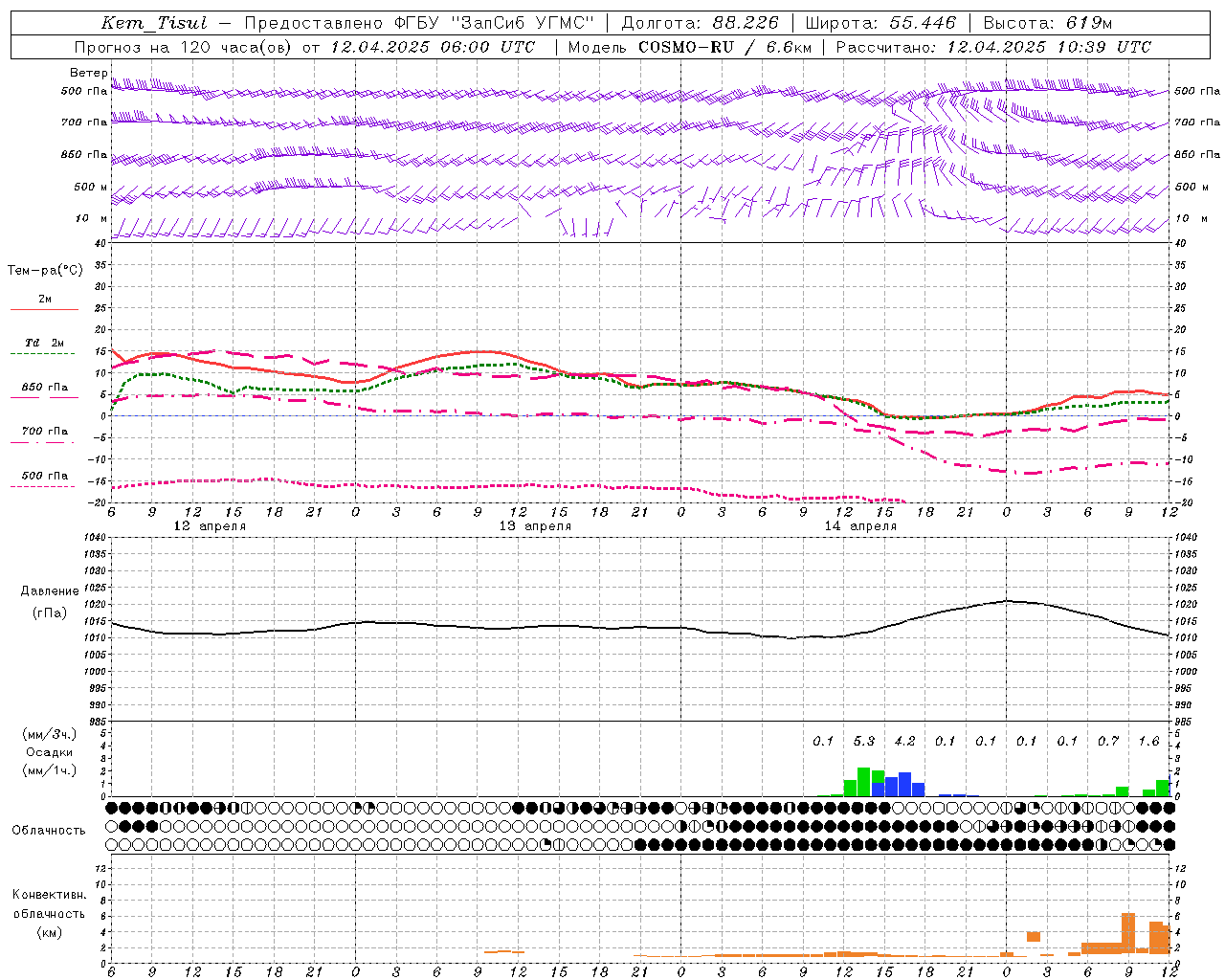Click the Ветер wind panel label
This screenshot has width=1225, height=980.
tap(89, 73)
